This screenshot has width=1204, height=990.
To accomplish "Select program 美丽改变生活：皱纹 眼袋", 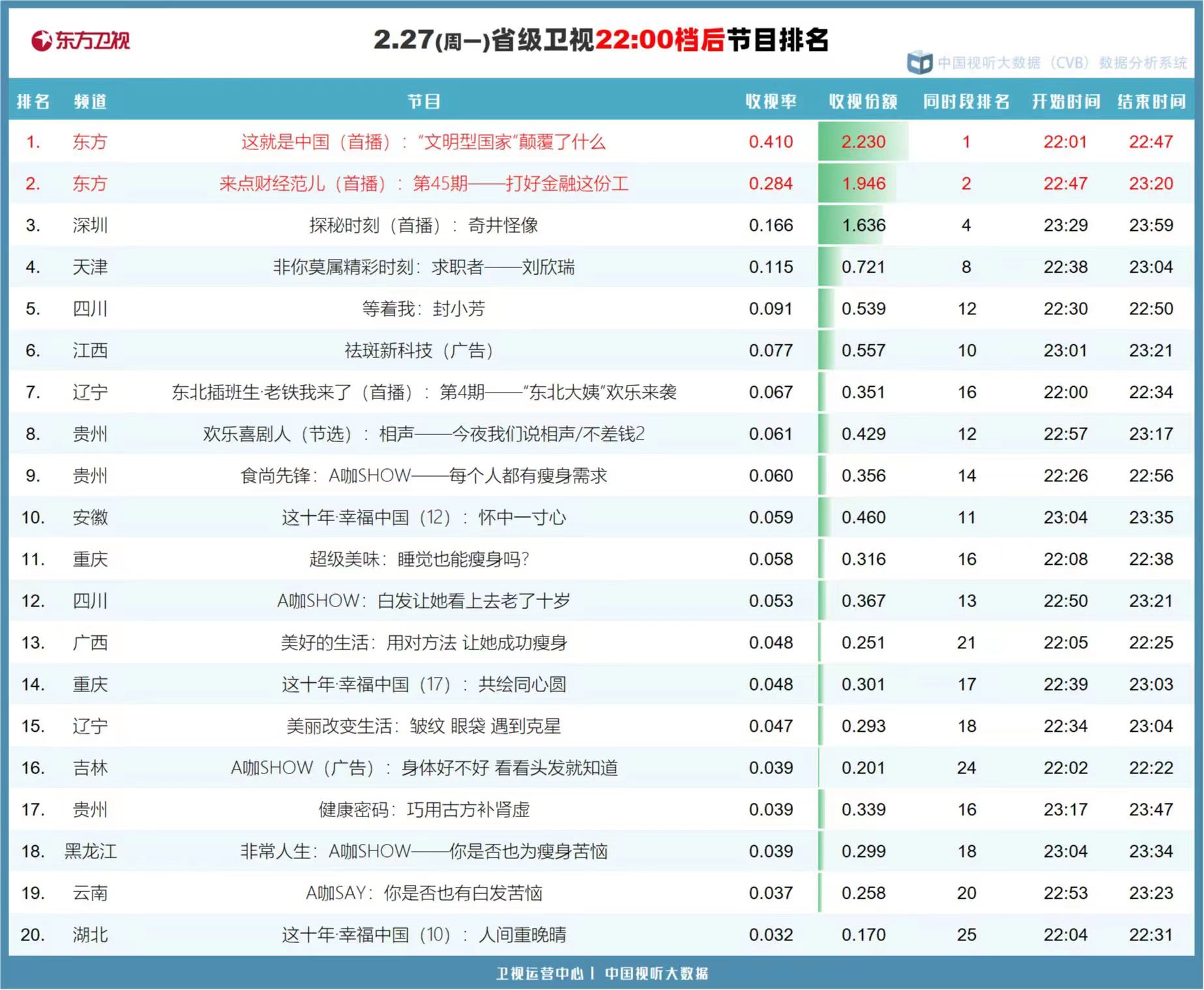I will point(424,726).
